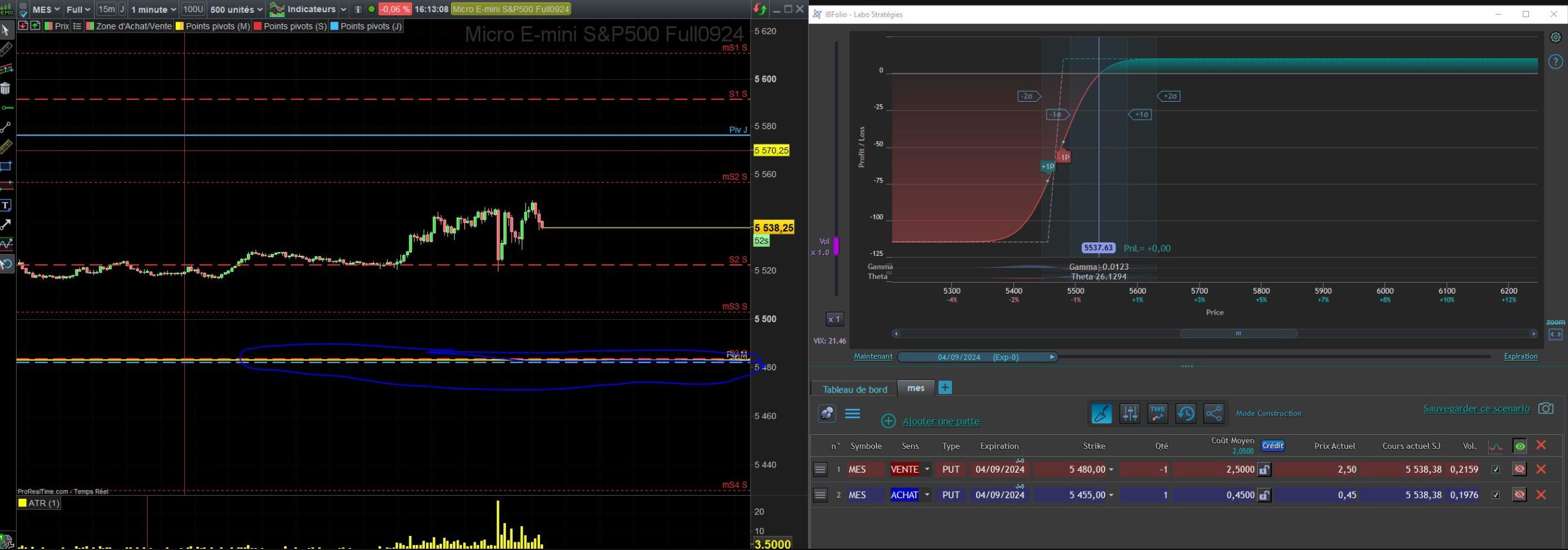Expand the 5 455,00 strike dropdown

[x=1111, y=495]
